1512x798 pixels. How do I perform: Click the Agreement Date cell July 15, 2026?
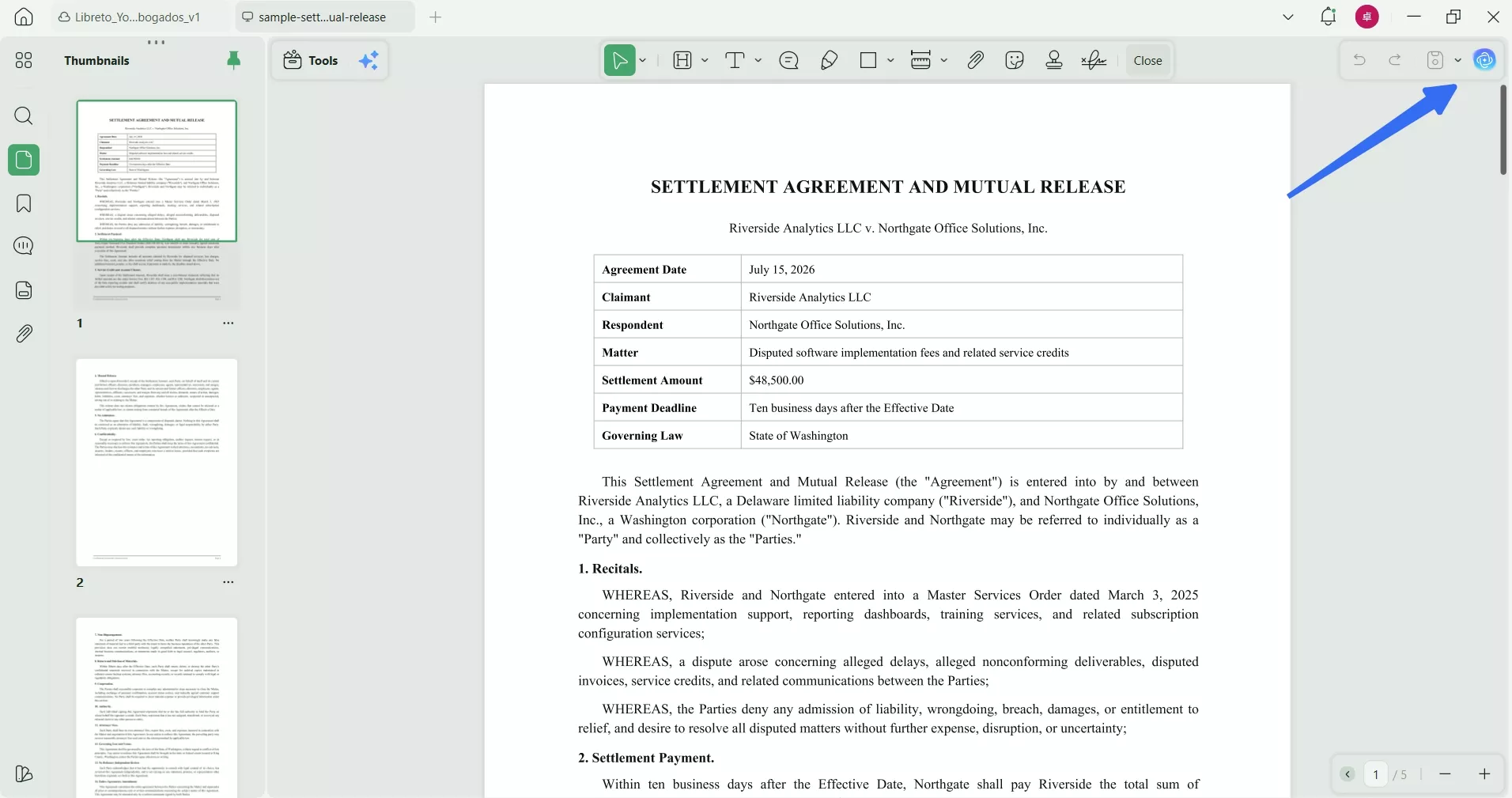coord(782,270)
